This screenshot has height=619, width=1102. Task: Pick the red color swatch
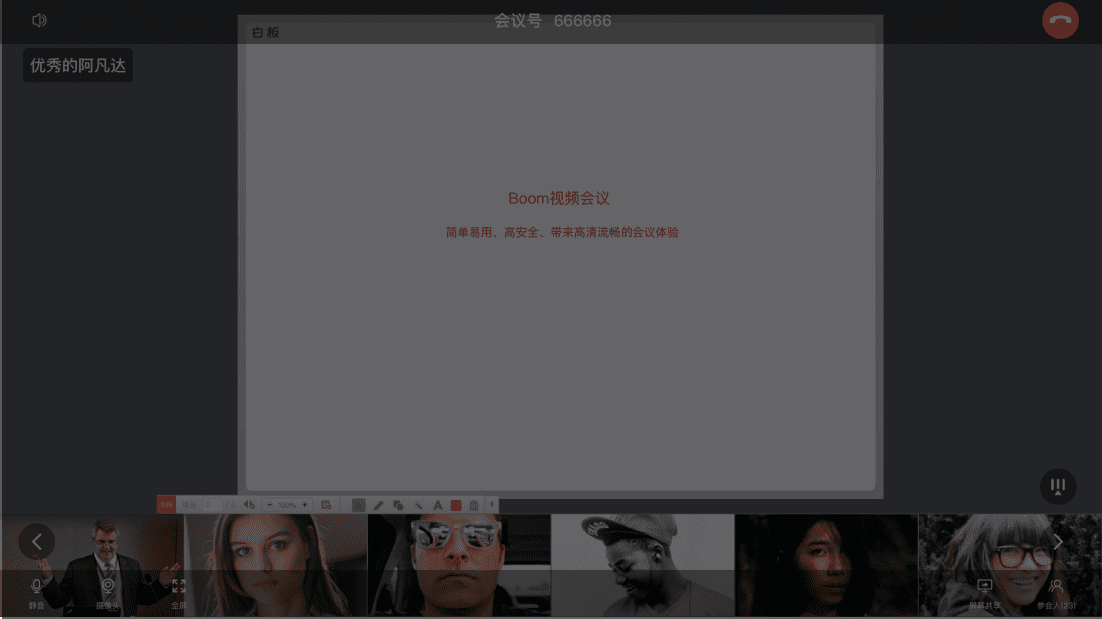[456, 505]
